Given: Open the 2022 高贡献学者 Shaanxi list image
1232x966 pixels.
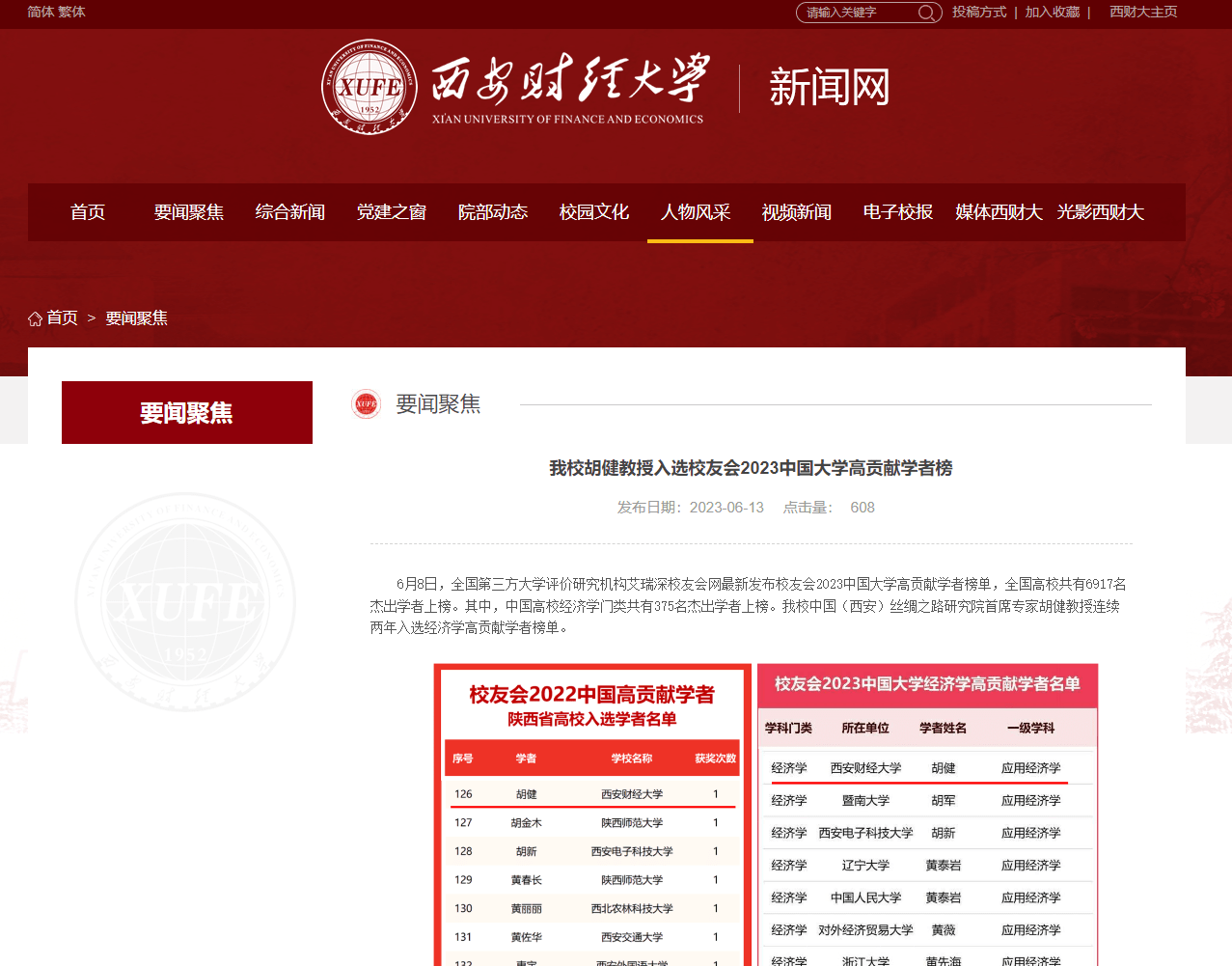Looking at the screenshot, I should pos(592,814).
